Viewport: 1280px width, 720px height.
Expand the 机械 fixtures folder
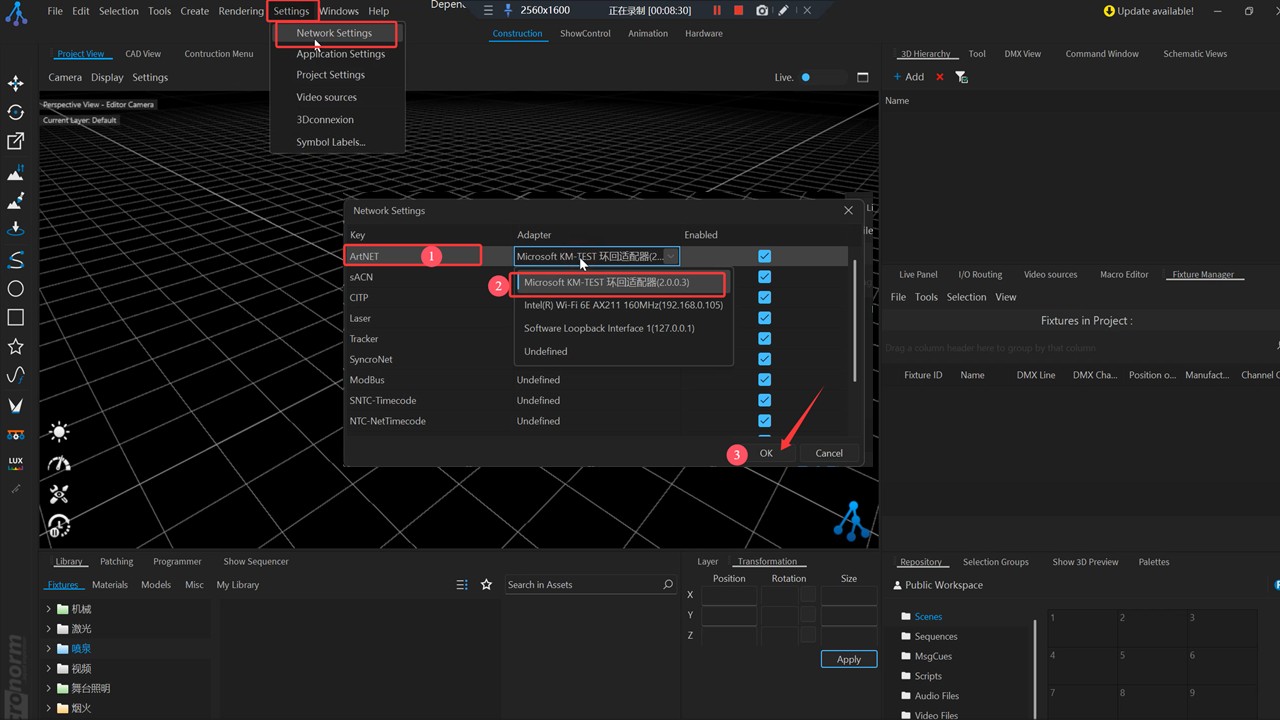[x=48, y=609]
